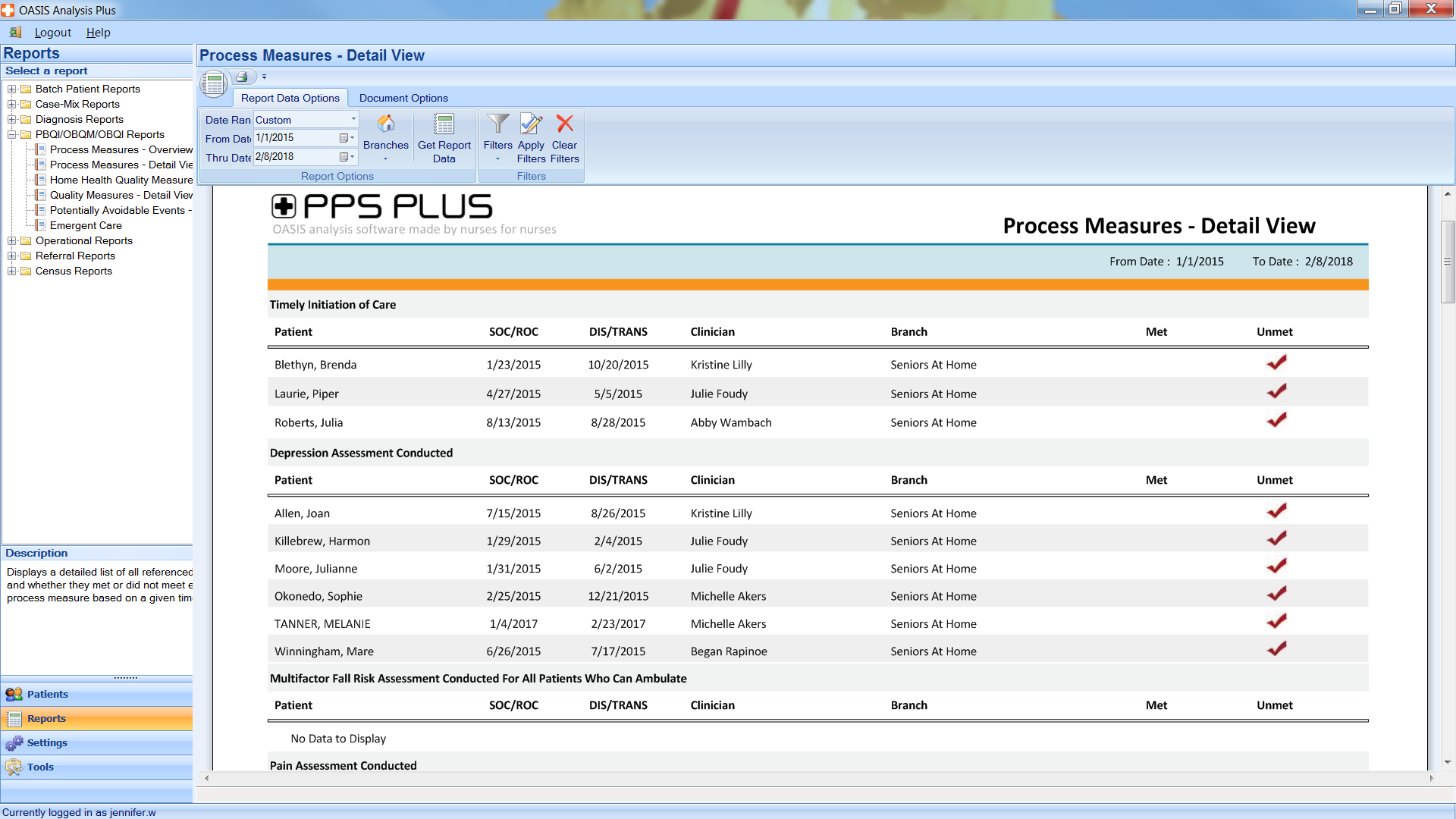Open the Branches house icon menu
The height and width of the screenshot is (819, 1456).
pos(385,125)
